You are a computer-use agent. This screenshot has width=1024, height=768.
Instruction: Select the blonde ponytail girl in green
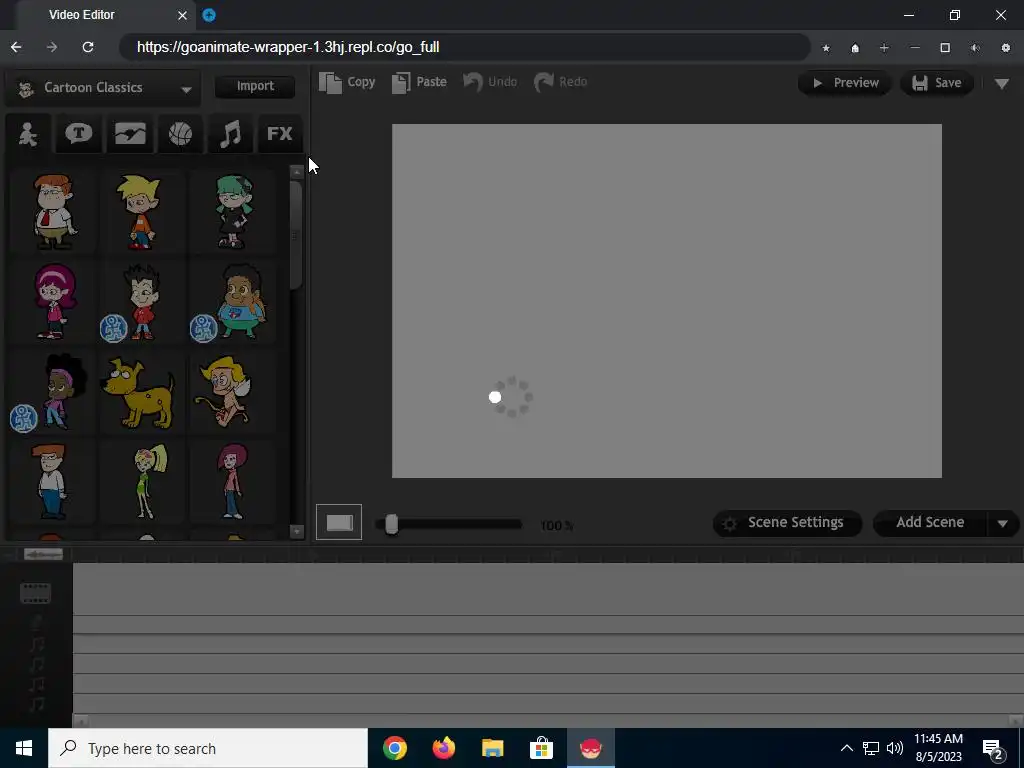pos(149,481)
